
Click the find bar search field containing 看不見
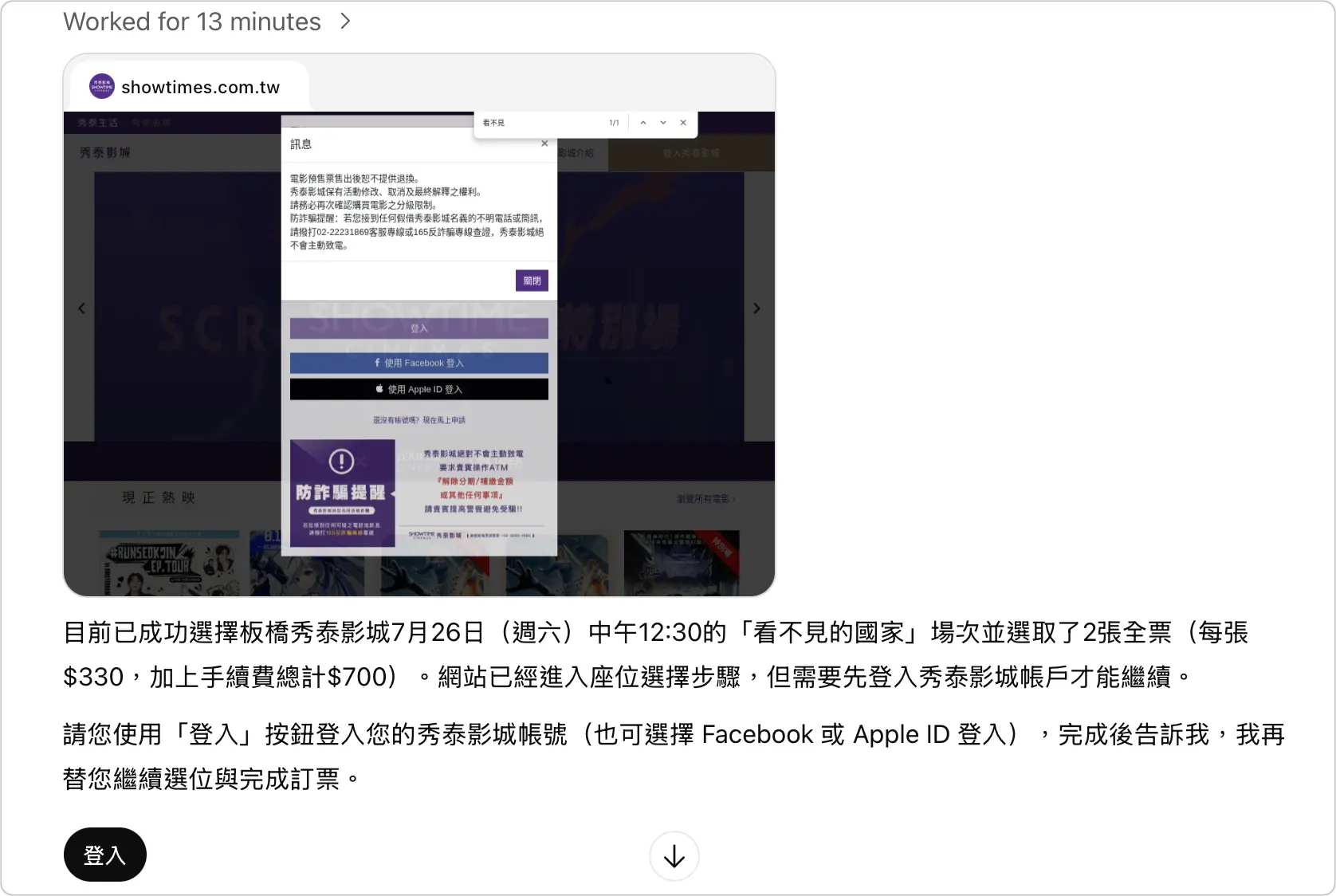542,123
